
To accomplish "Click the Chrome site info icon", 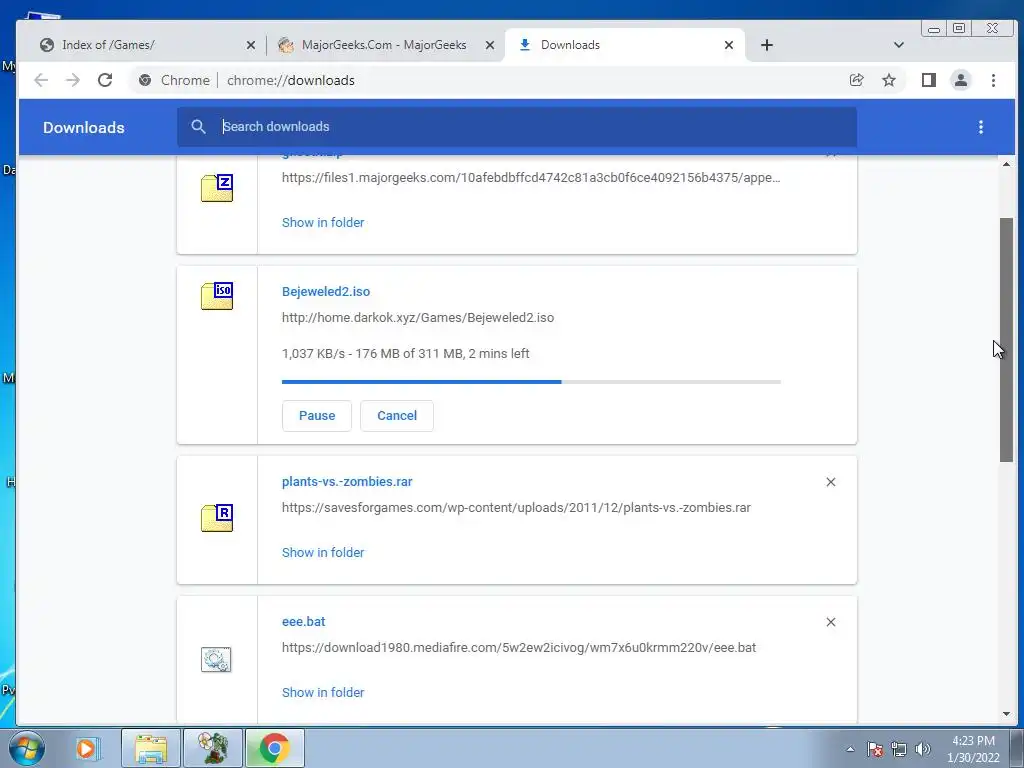I will click(x=145, y=80).
